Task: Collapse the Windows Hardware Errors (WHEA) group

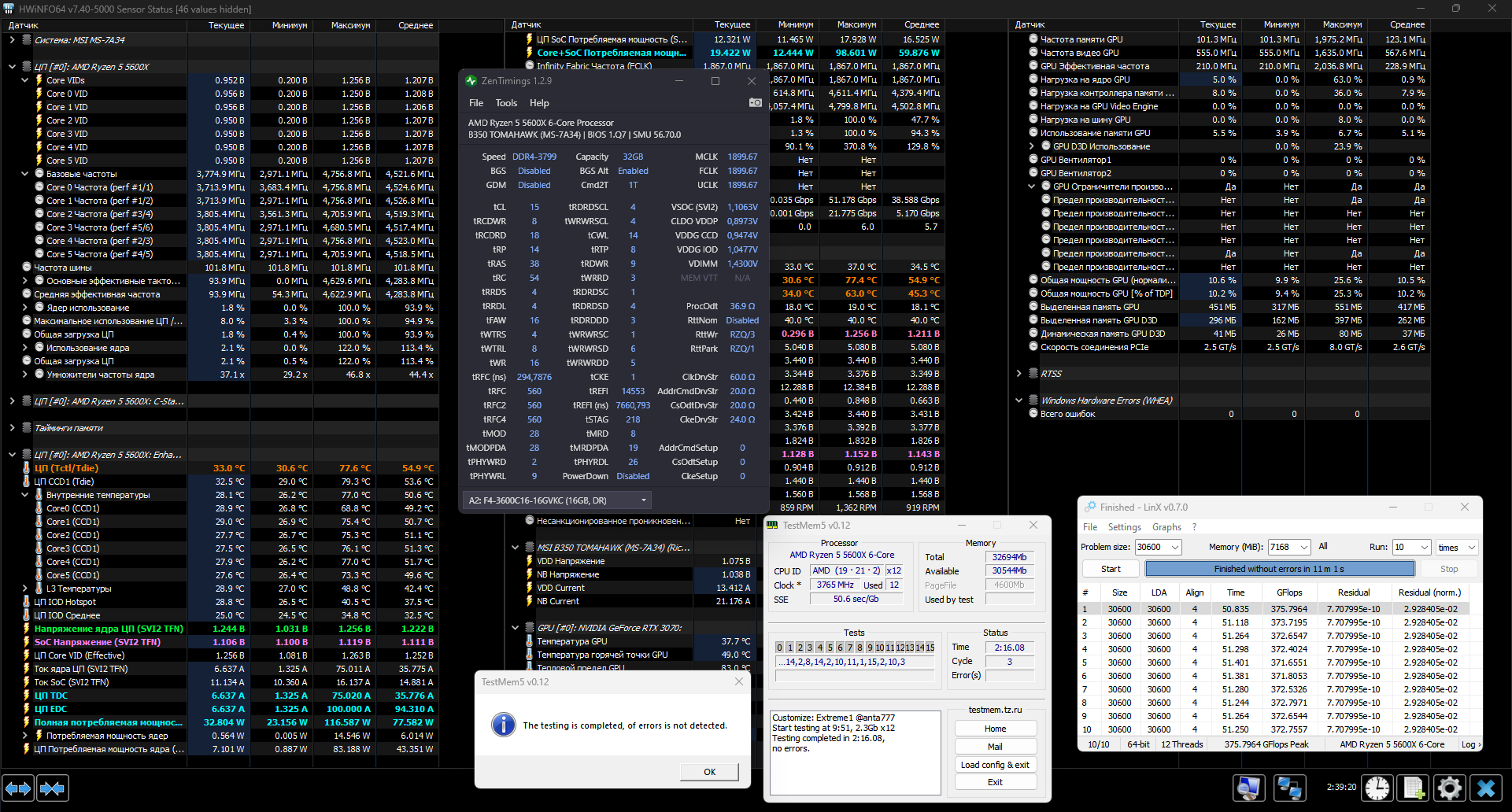Action: (1018, 400)
